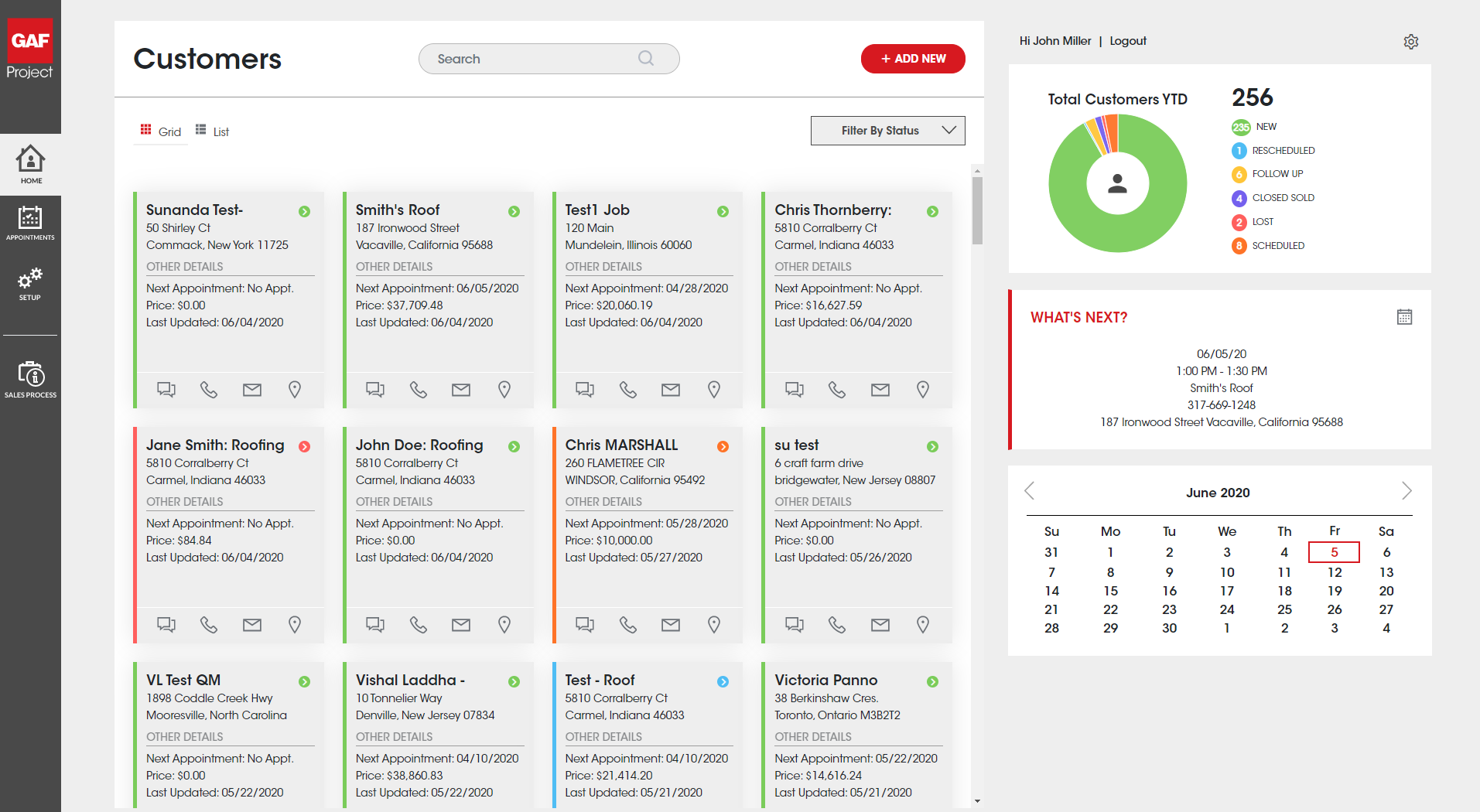Click 'Hi John Miller' greeting
The width and height of the screenshot is (1480, 812).
1055,41
